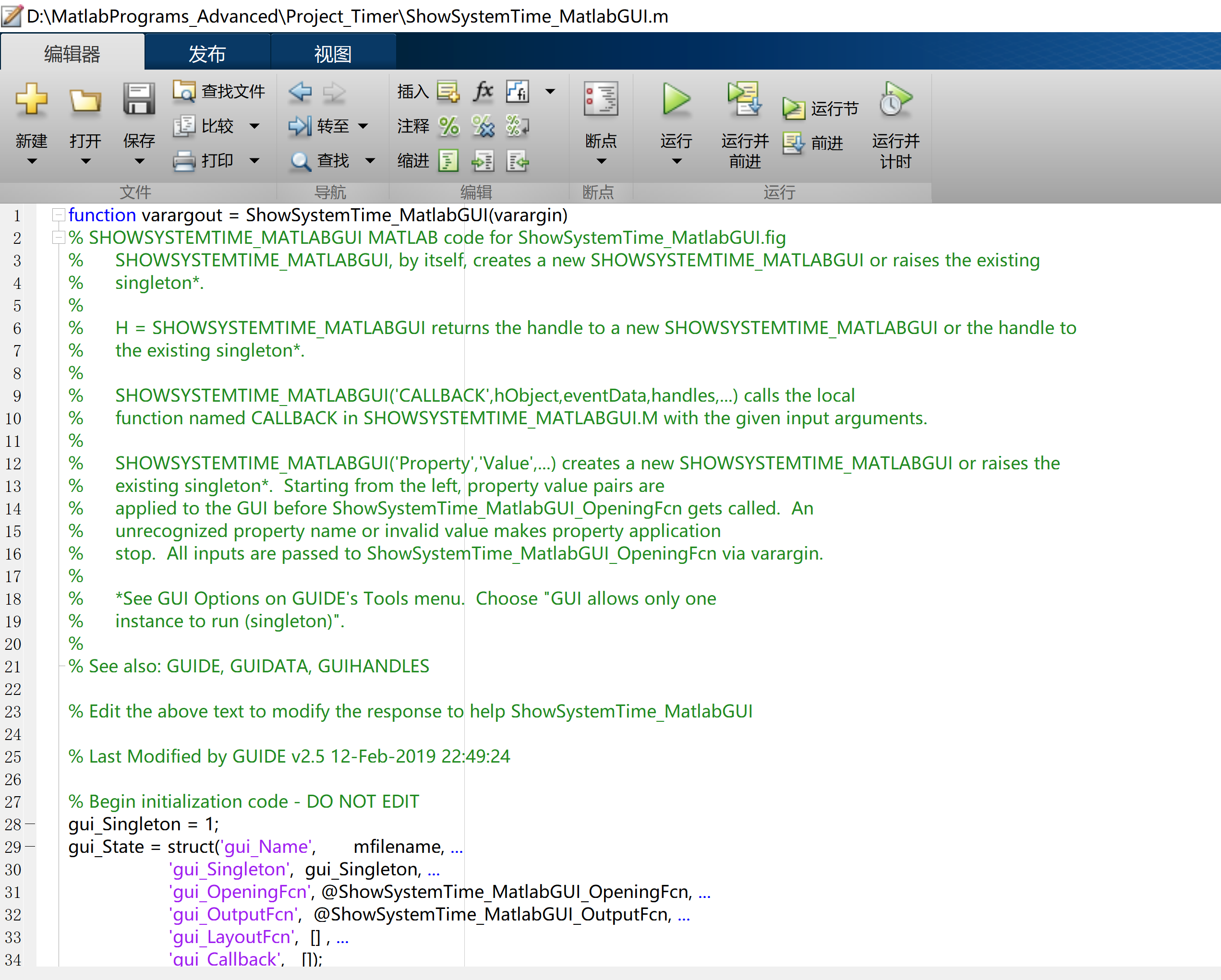
Task: Click the insert function fx icon
Action: click(x=483, y=91)
